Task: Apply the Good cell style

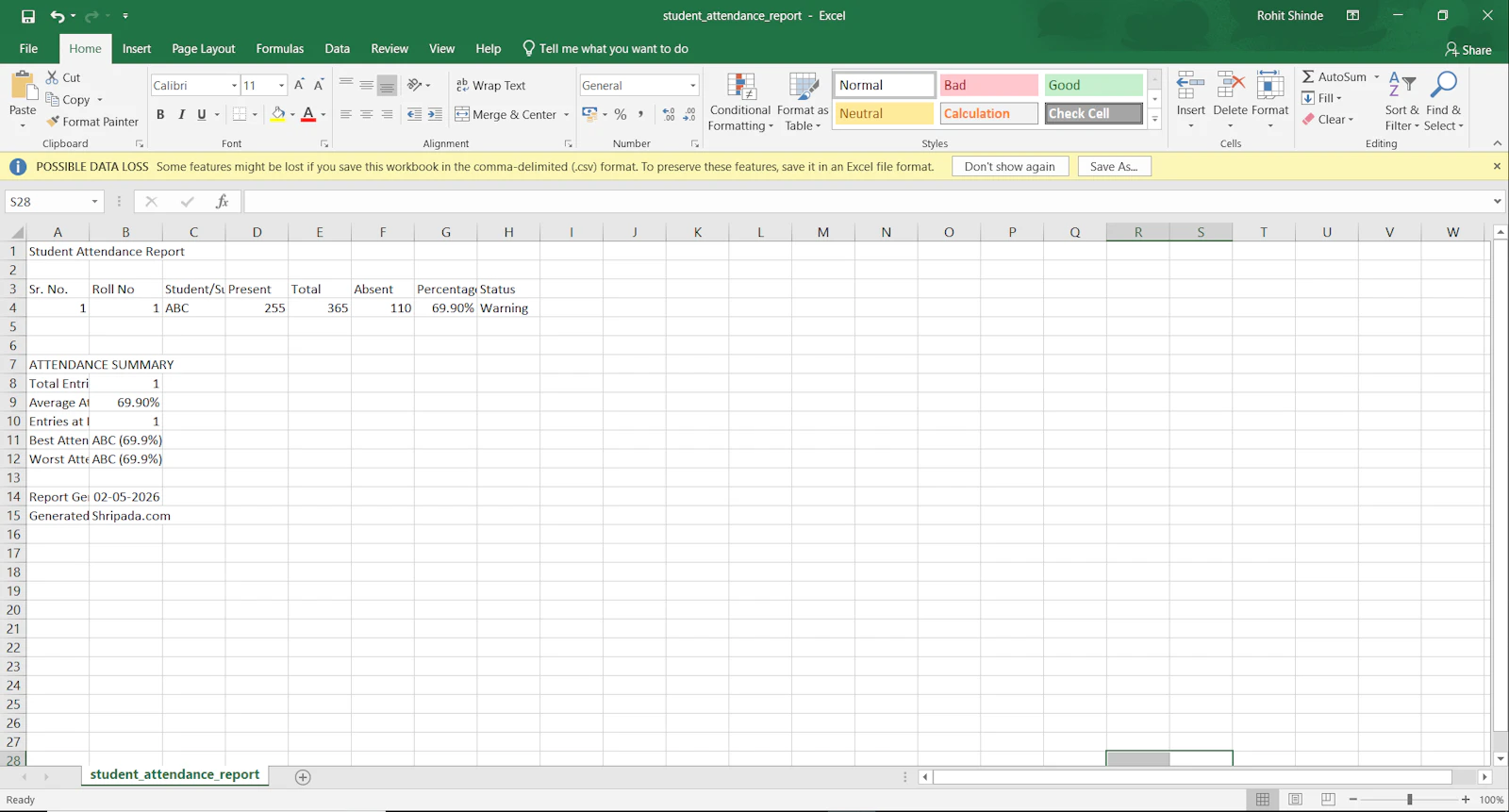Action: (x=1093, y=85)
